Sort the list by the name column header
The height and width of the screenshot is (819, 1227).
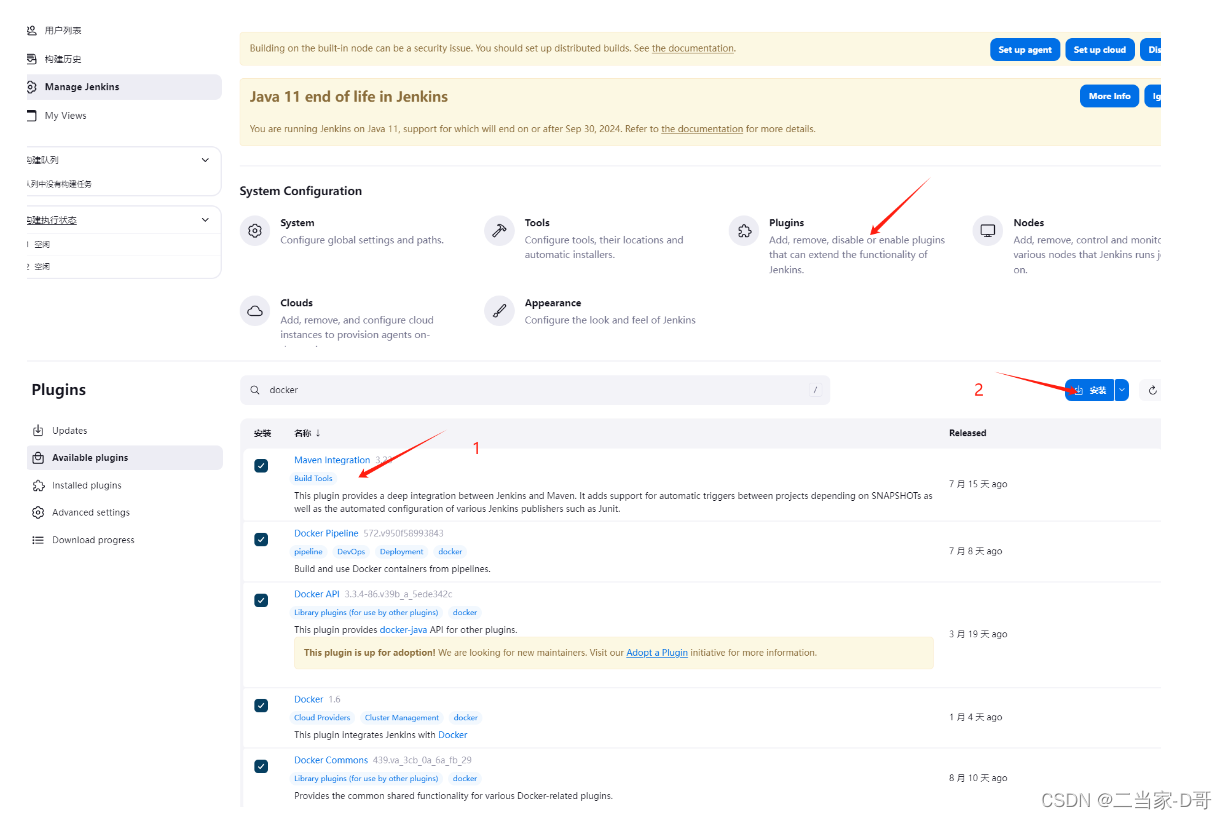[x=307, y=433]
